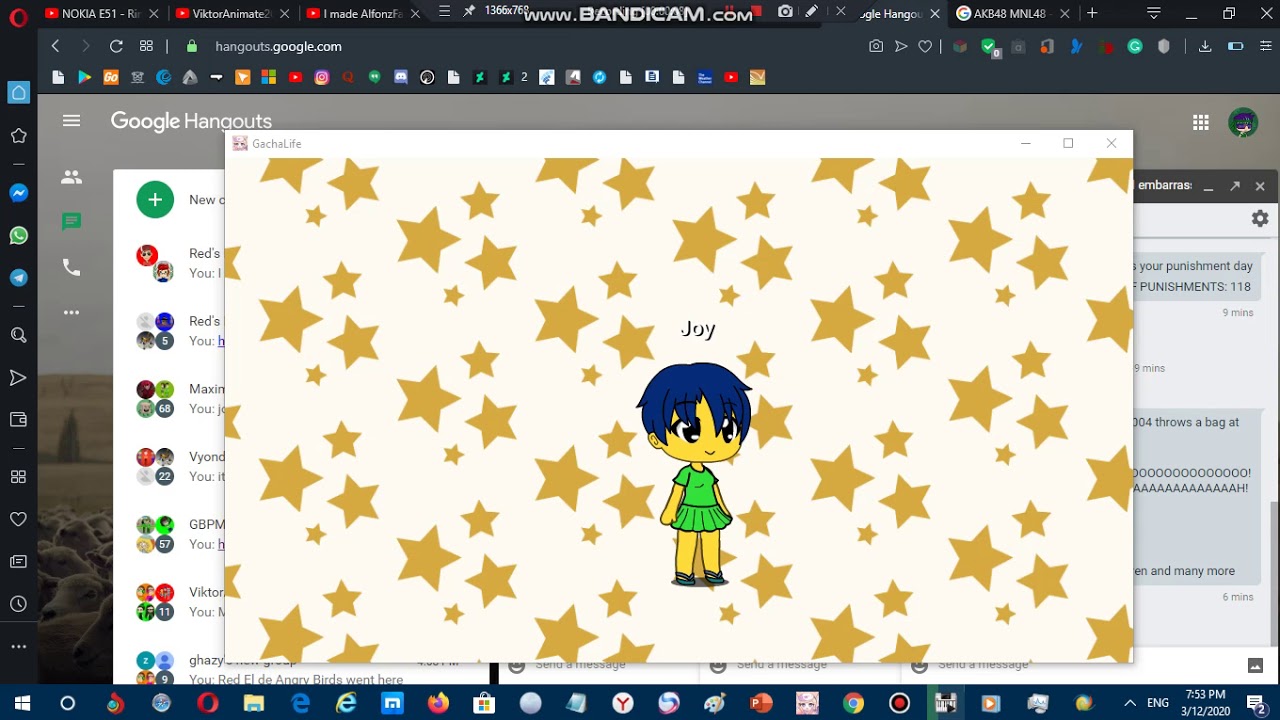Take snapshot with Opera camera icon
This screenshot has width=1280, height=720.
(876, 46)
